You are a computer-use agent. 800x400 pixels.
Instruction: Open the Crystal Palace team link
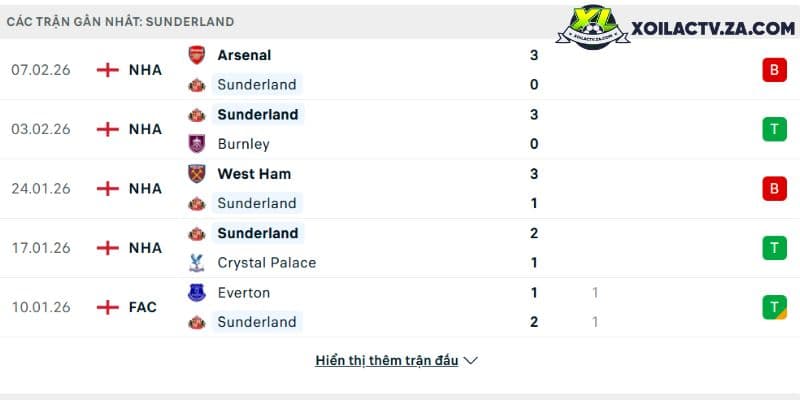266,263
